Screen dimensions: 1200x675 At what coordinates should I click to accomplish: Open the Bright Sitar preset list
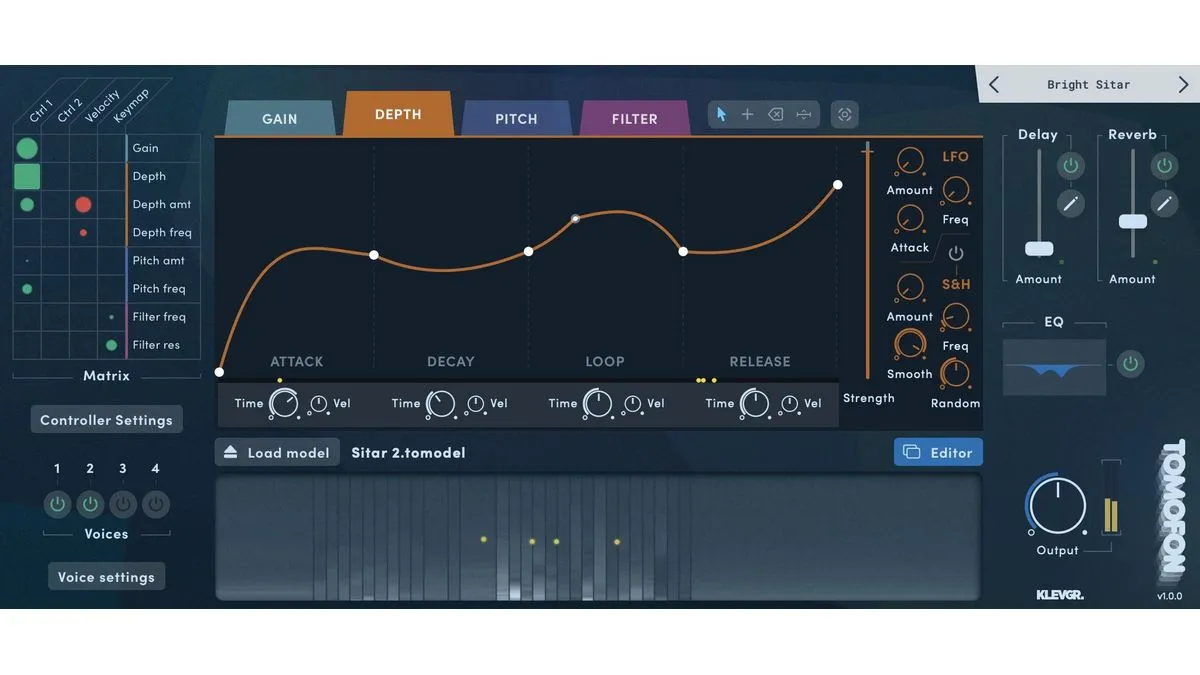pyautogui.click(x=1088, y=85)
